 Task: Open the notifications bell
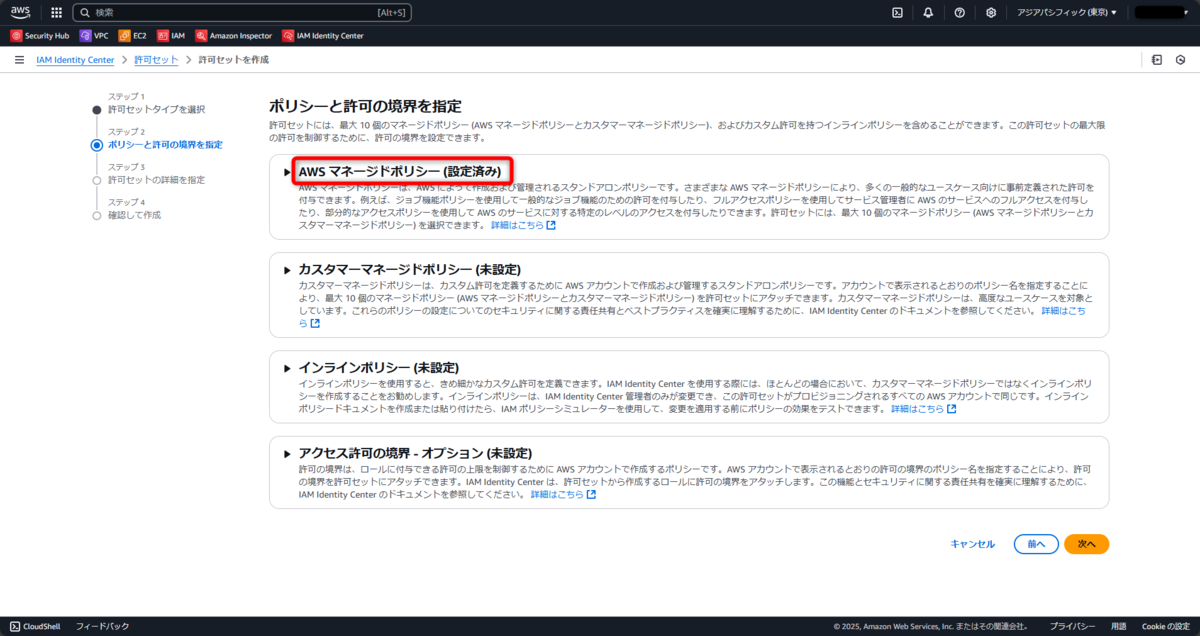928,13
